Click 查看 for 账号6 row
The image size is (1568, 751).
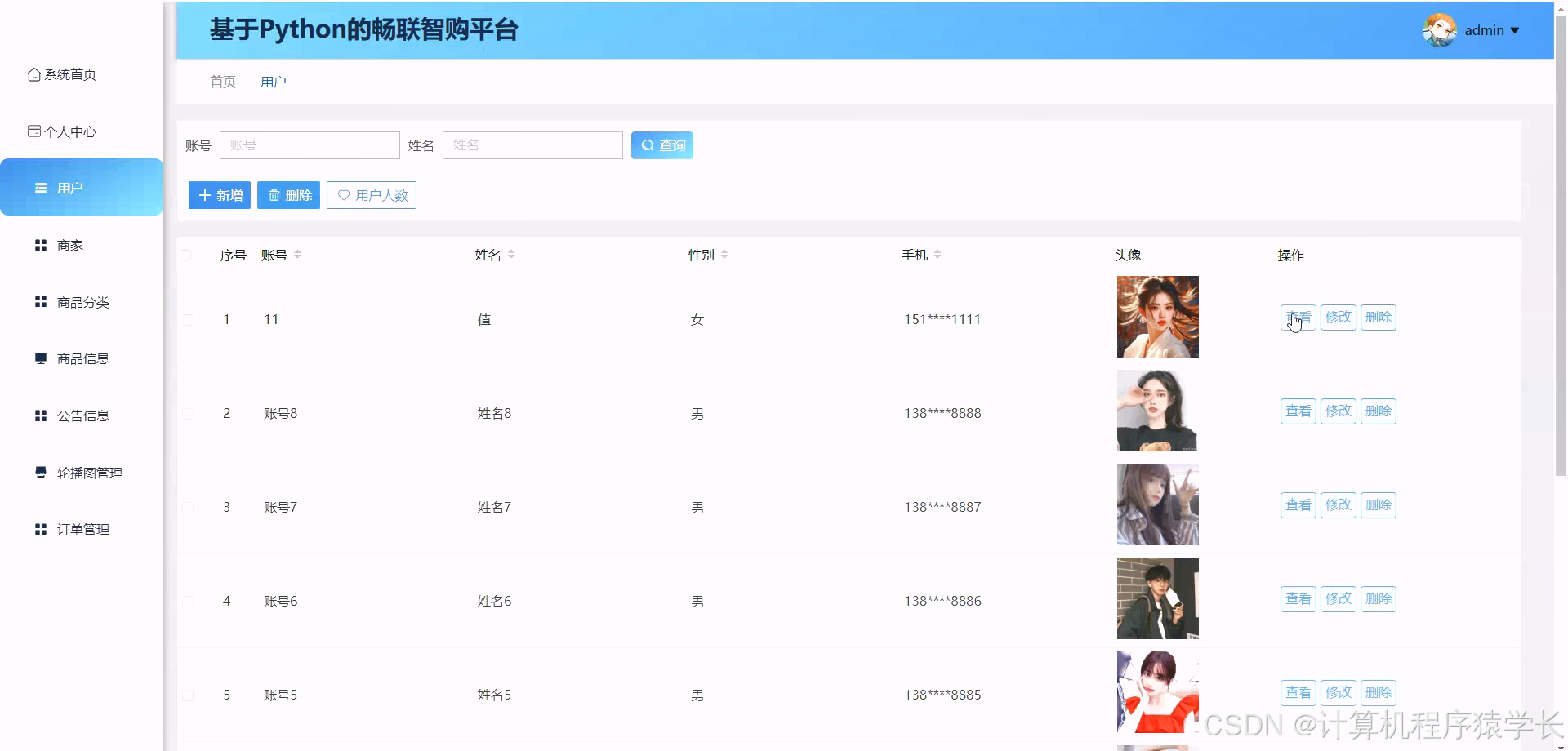point(1298,599)
